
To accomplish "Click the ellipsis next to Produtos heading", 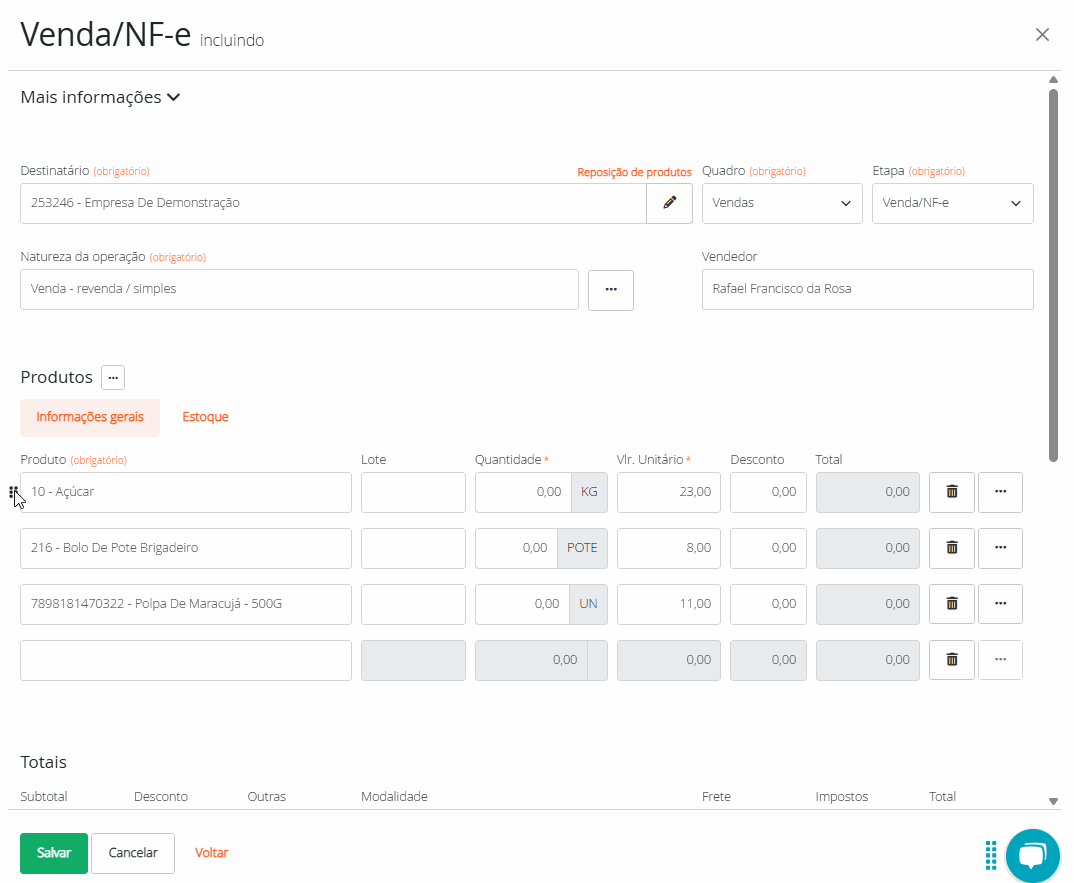I will [x=113, y=378].
